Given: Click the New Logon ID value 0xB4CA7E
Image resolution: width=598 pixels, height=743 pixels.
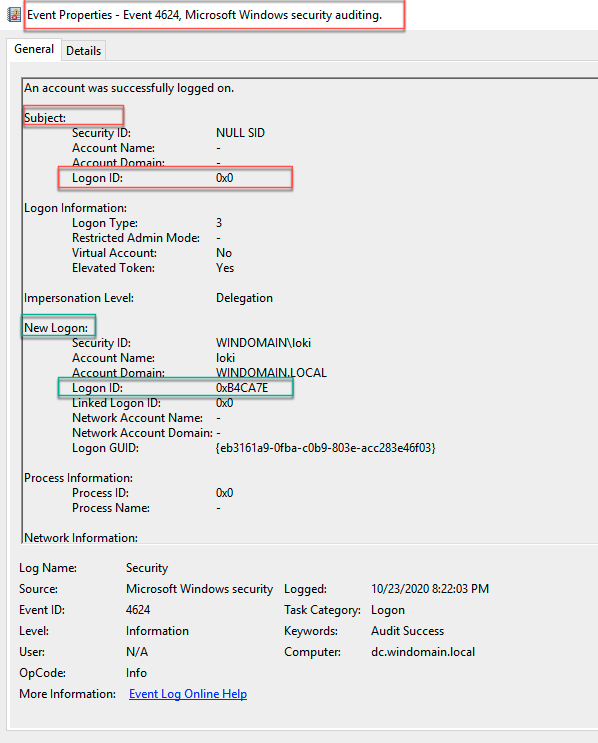Looking at the screenshot, I should click(x=242, y=388).
